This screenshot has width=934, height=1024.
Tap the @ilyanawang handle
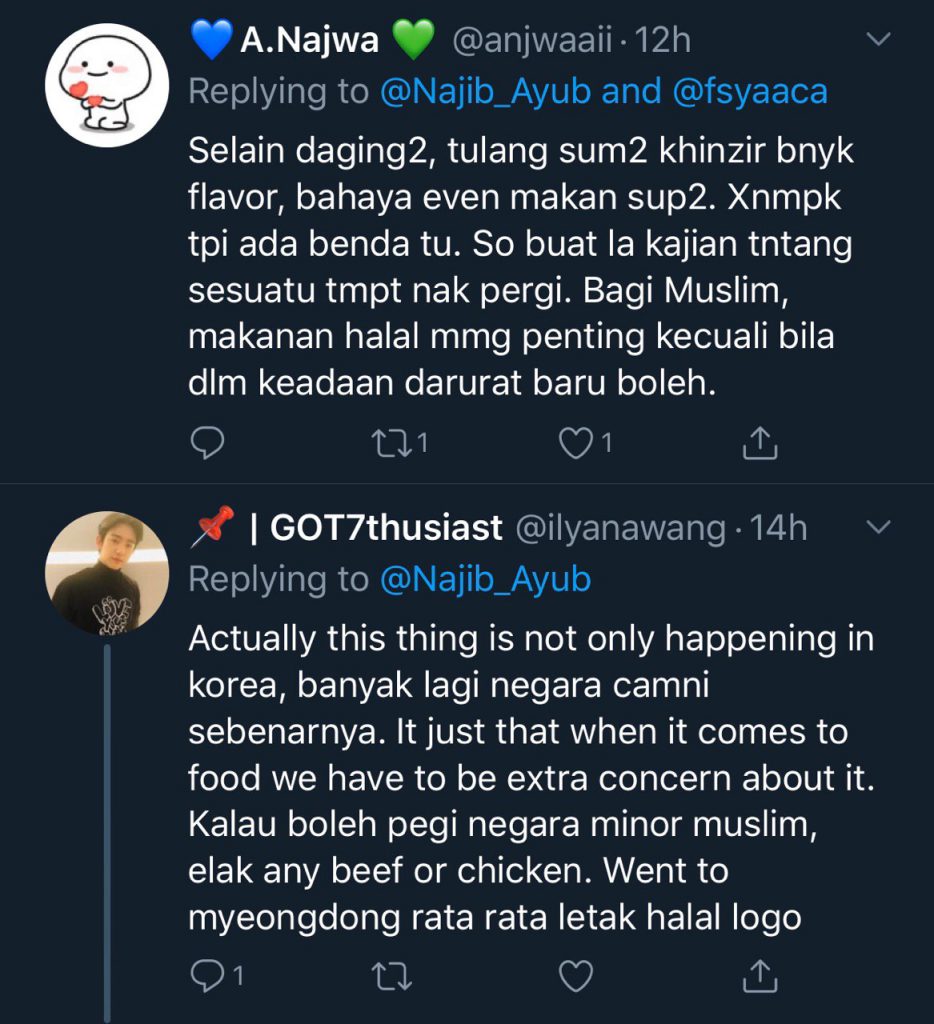tap(620, 528)
